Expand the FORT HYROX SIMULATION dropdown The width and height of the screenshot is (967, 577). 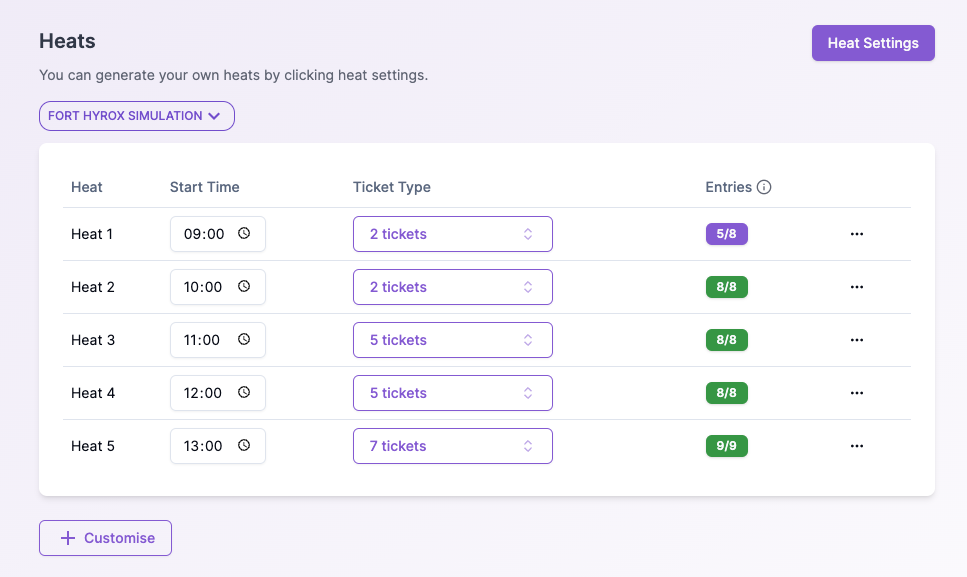pos(136,116)
